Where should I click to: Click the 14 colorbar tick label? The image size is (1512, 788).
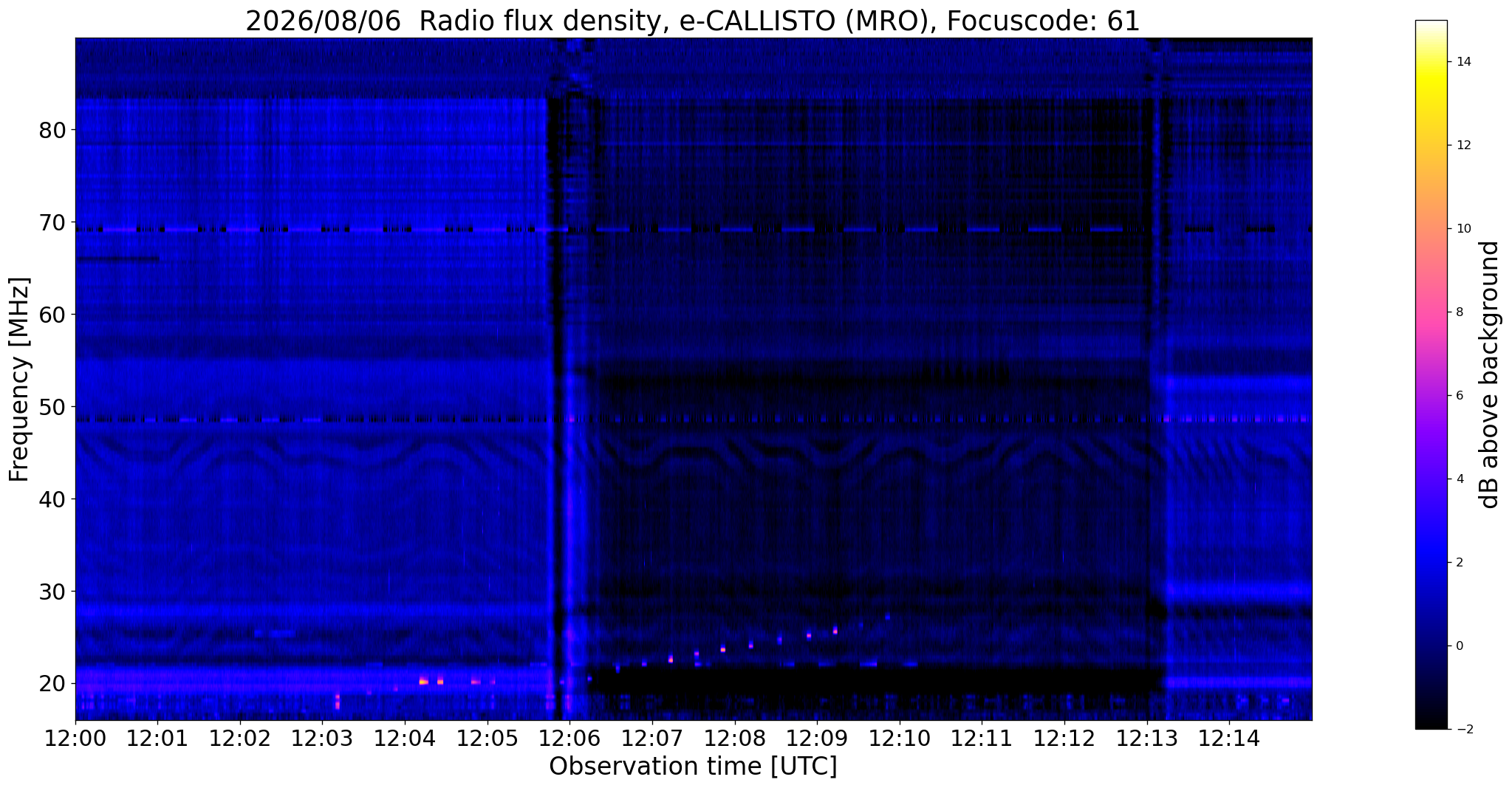click(x=1462, y=62)
